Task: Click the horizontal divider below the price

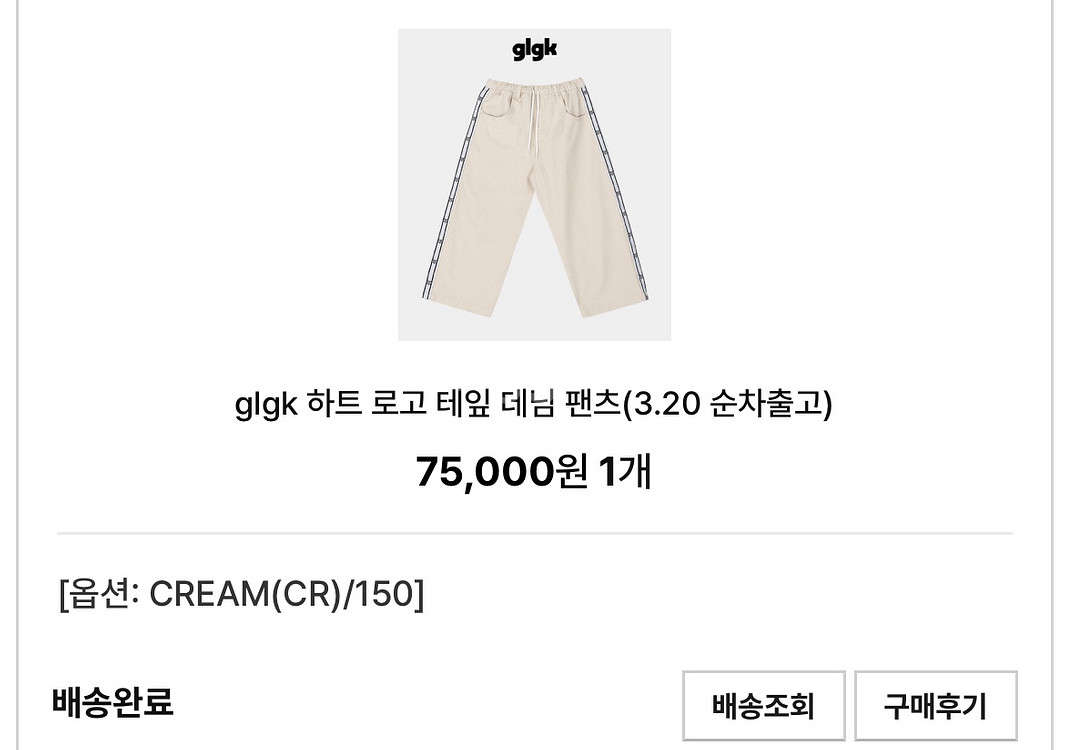Action: tap(534, 532)
